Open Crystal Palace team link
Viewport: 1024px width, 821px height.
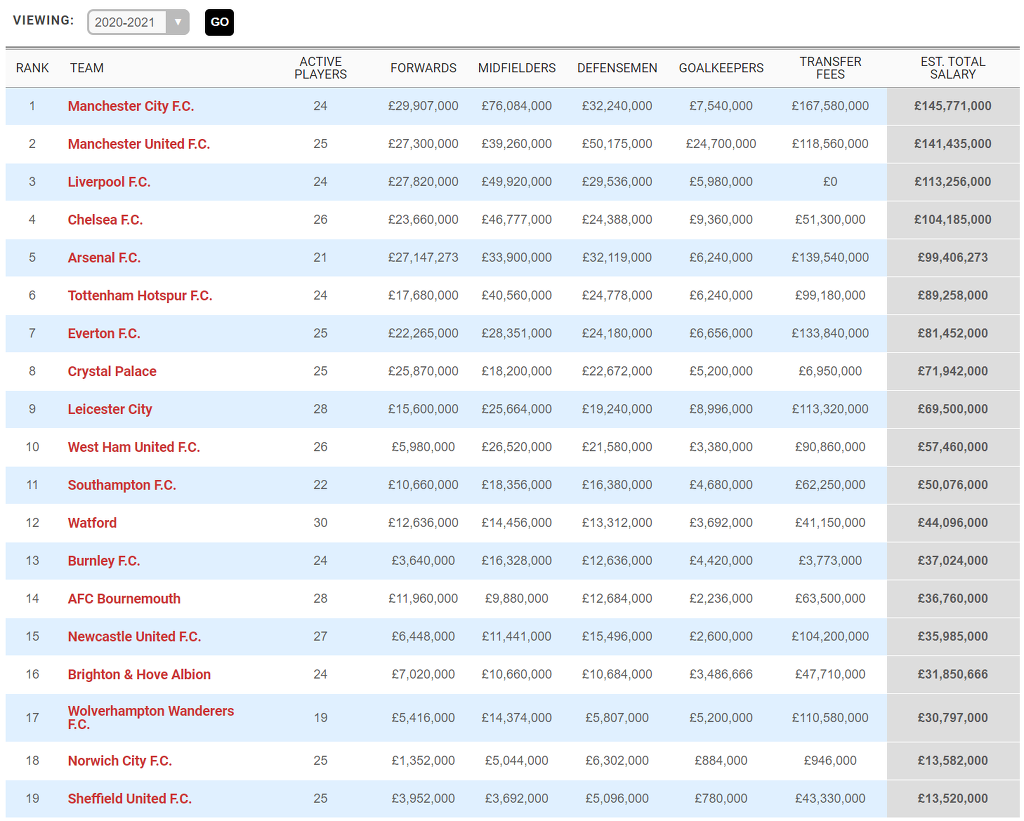(112, 371)
